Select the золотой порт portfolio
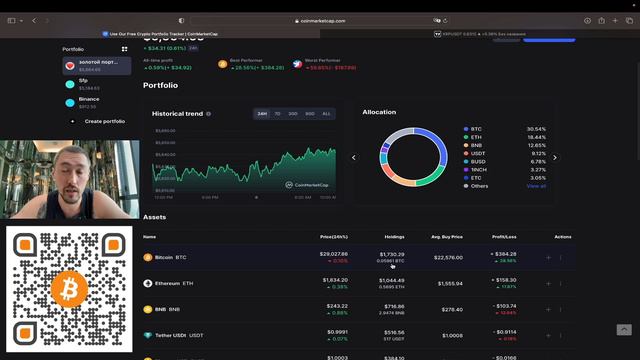This screenshot has width=640, height=360. [97, 65]
